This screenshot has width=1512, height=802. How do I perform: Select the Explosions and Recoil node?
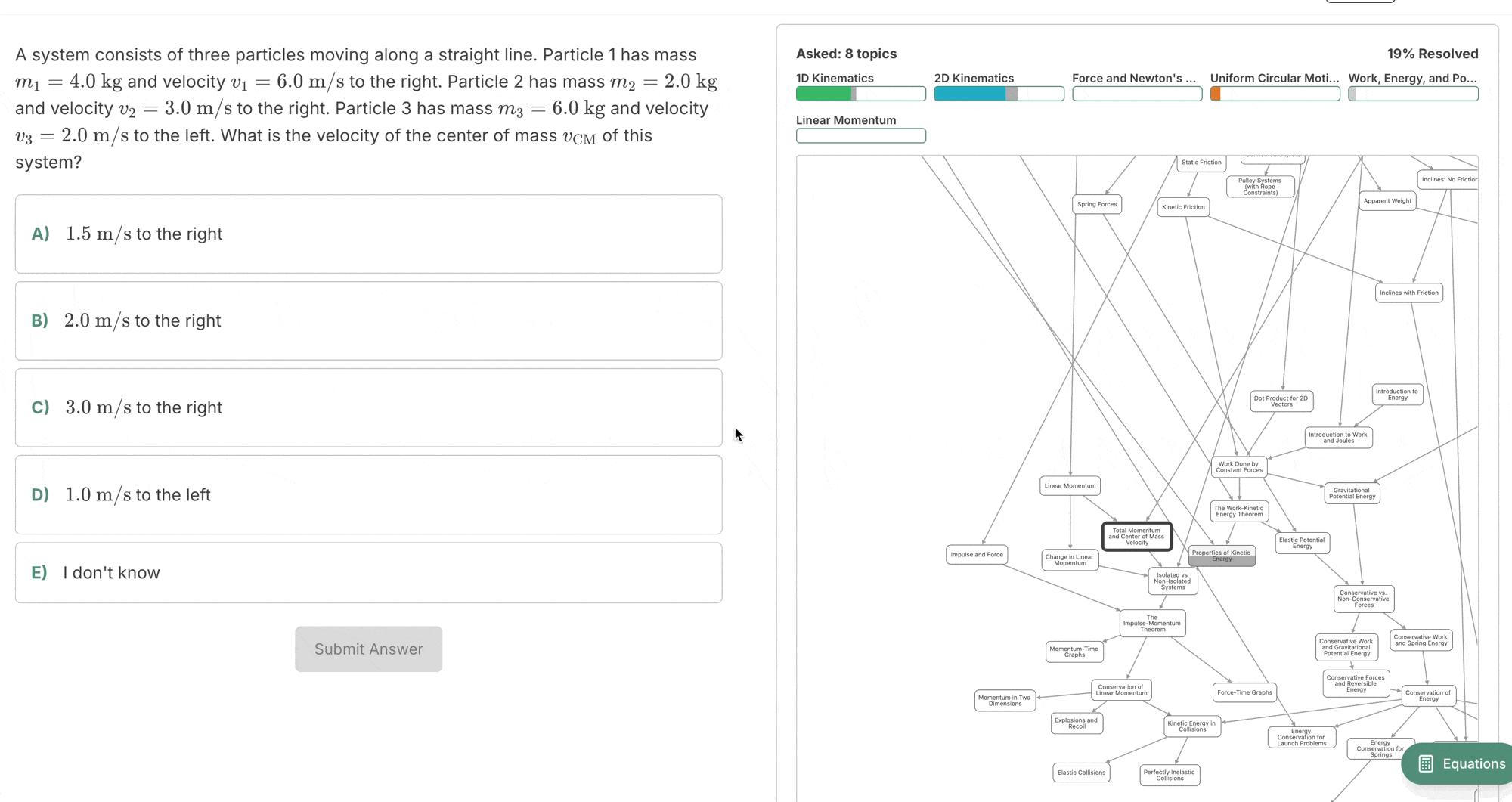pyautogui.click(x=1077, y=723)
